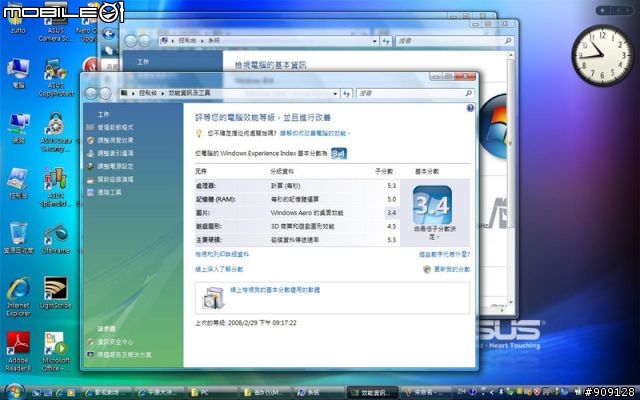Open ASUS Splendid desktop icon
This screenshot has height=400, width=640.
pos(56,188)
